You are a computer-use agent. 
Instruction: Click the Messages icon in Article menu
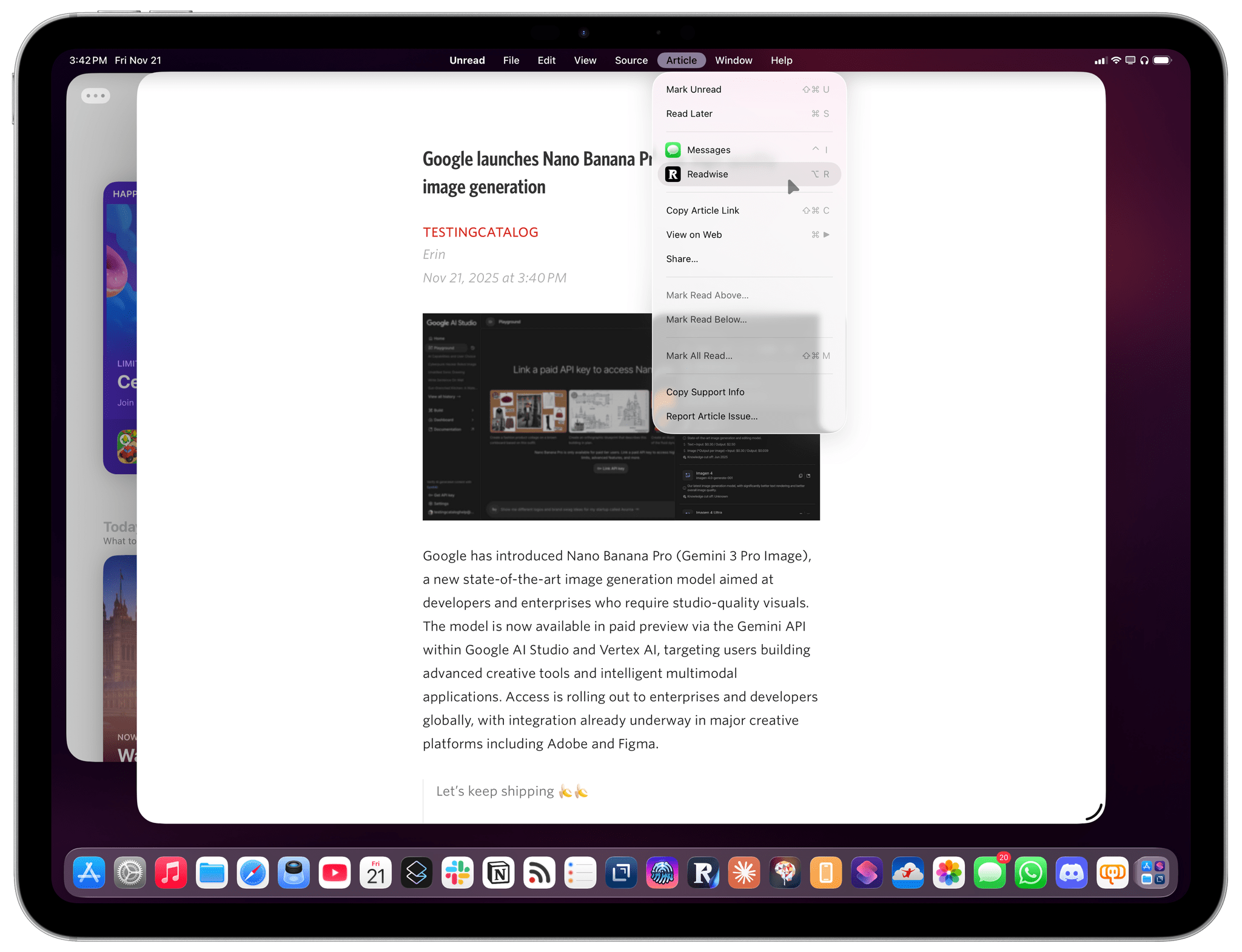click(x=673, y=150)
